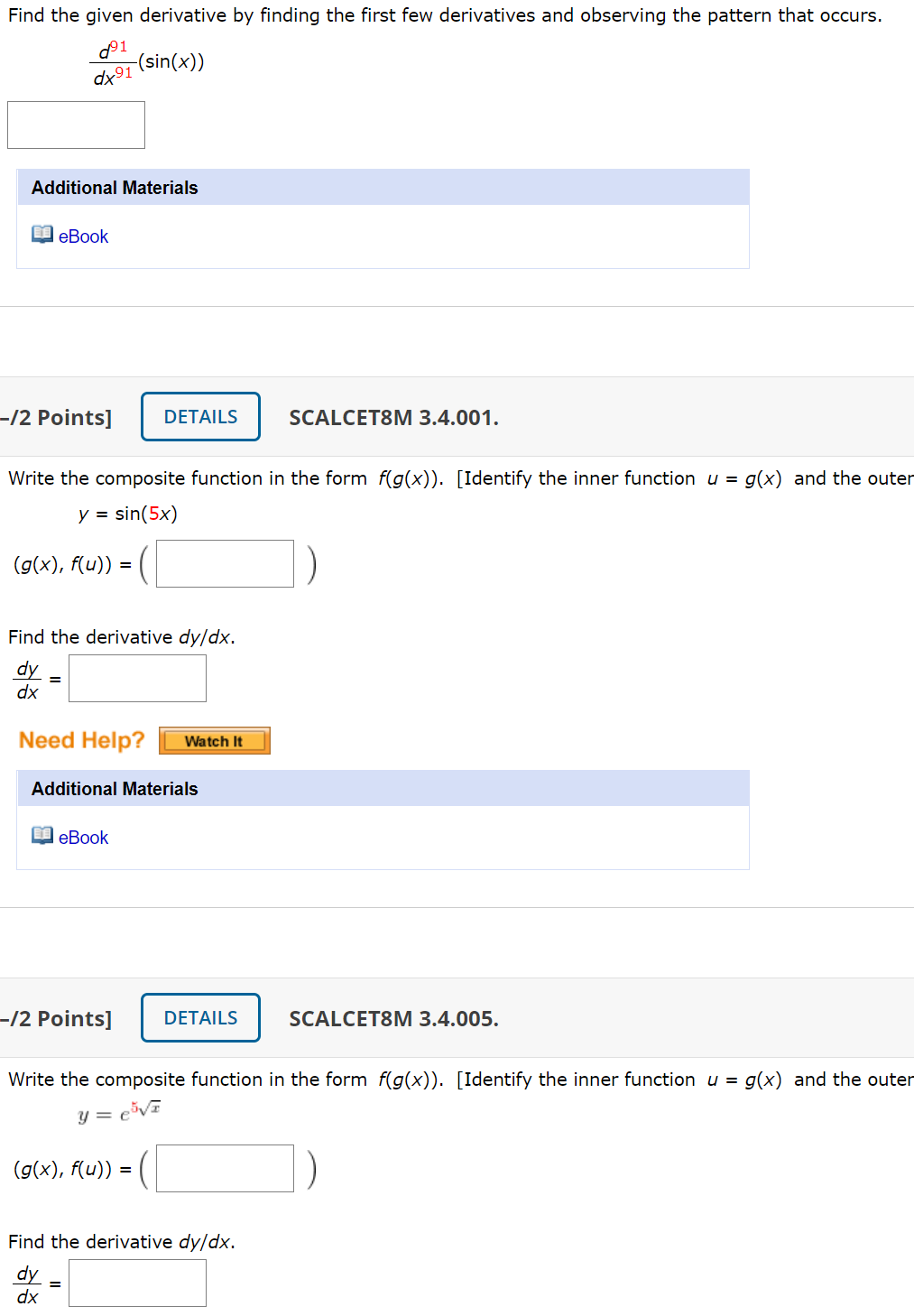This screenshot has width=914, height=1316.
Task: Click the eBook icon under first Additional Materials
Action: [42, 236]
